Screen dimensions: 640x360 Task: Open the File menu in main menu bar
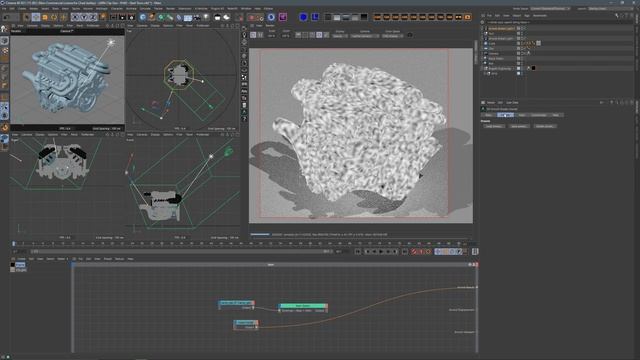click(4, 8)
